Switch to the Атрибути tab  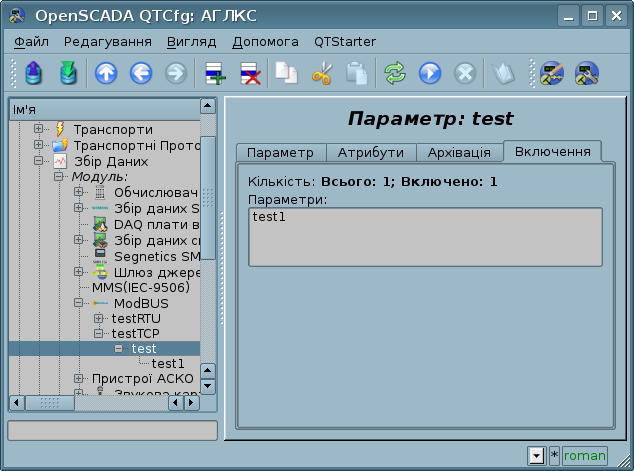click(370, 152)
